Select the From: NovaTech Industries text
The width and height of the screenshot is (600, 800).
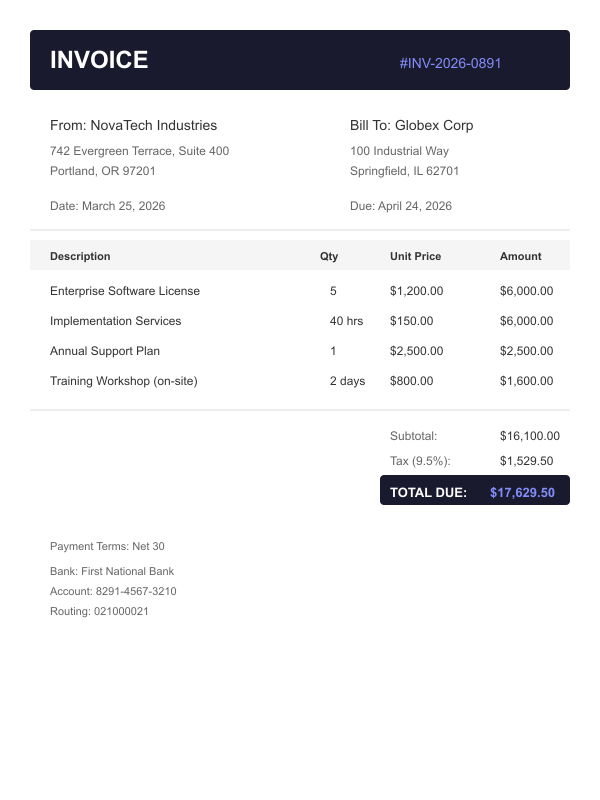[x=133, y=126]
